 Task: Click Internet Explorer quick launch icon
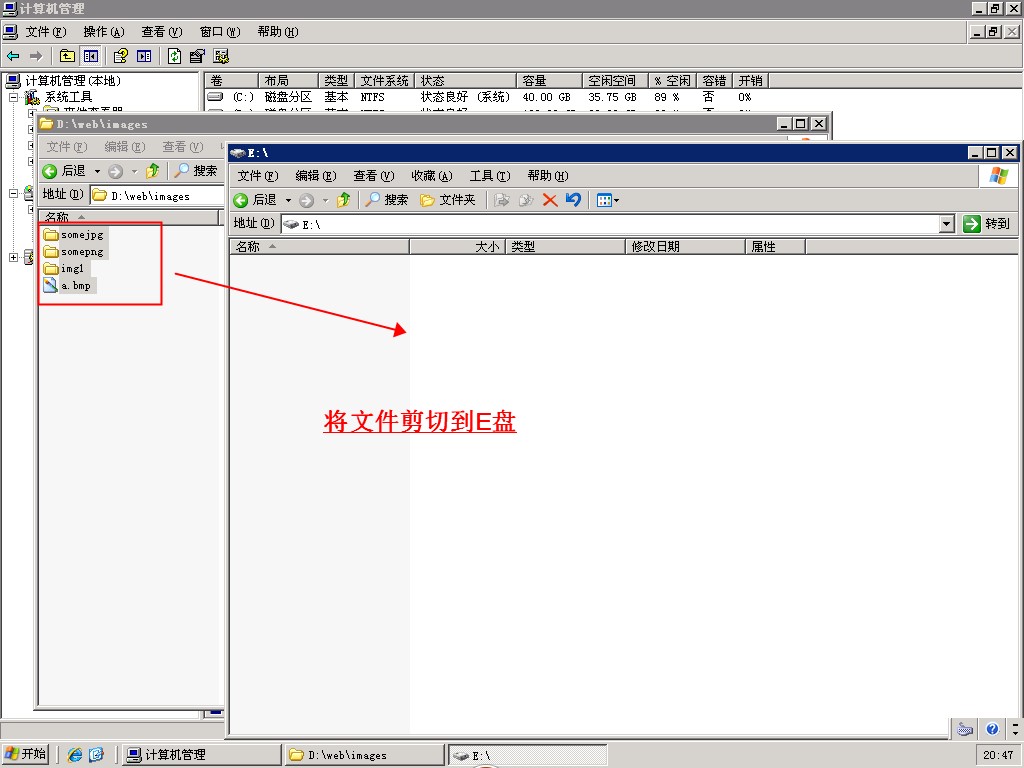tap(75, 755)
